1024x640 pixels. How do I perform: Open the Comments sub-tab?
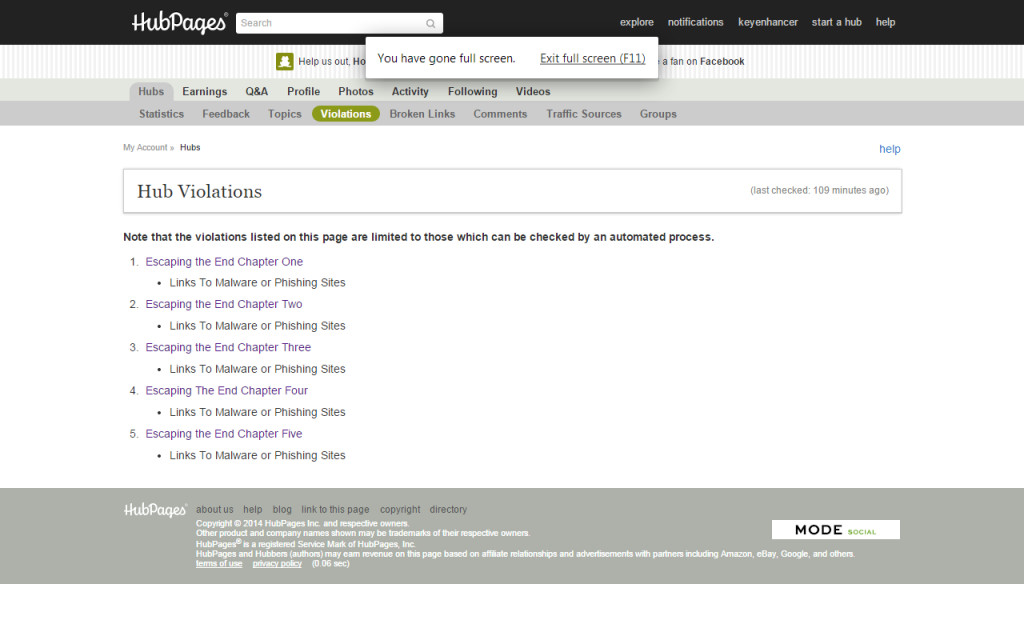[500, 114]
